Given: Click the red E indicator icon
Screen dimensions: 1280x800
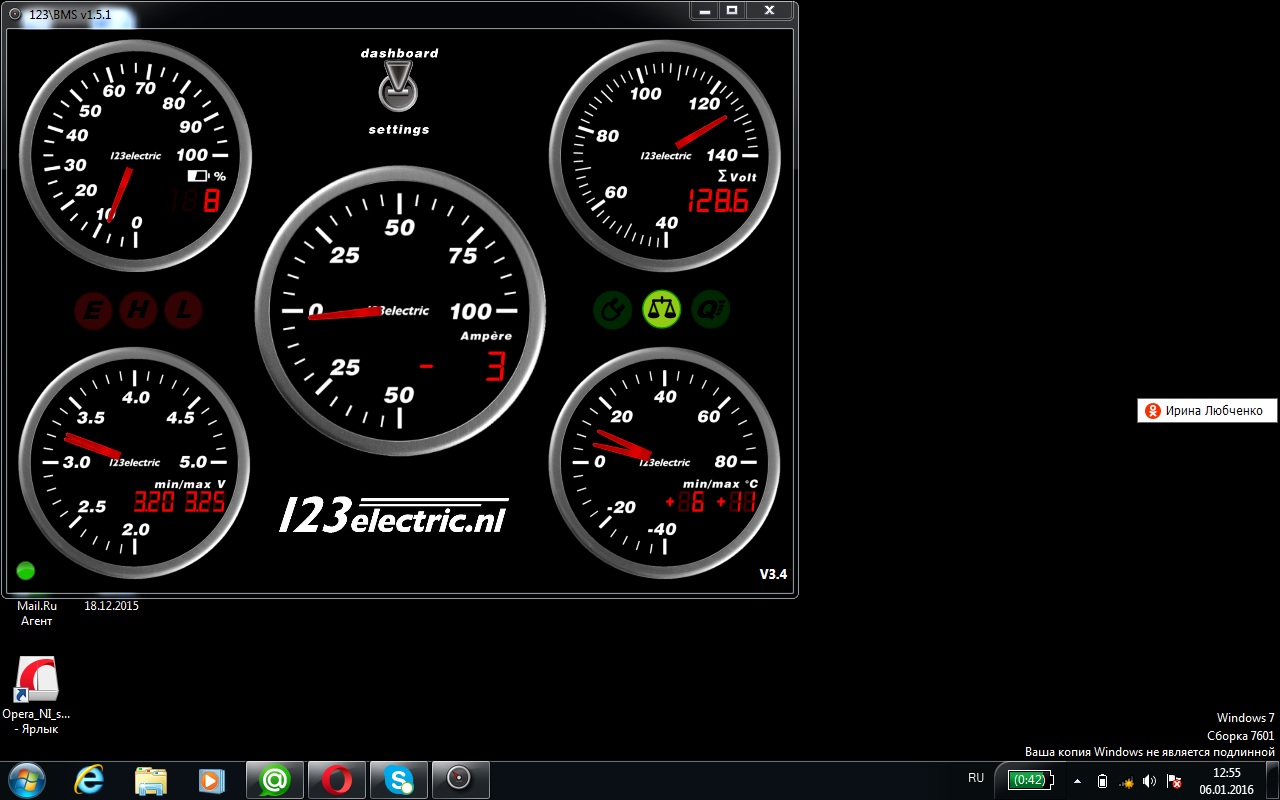Looking at the screenshot, I should tap(93, 311).
